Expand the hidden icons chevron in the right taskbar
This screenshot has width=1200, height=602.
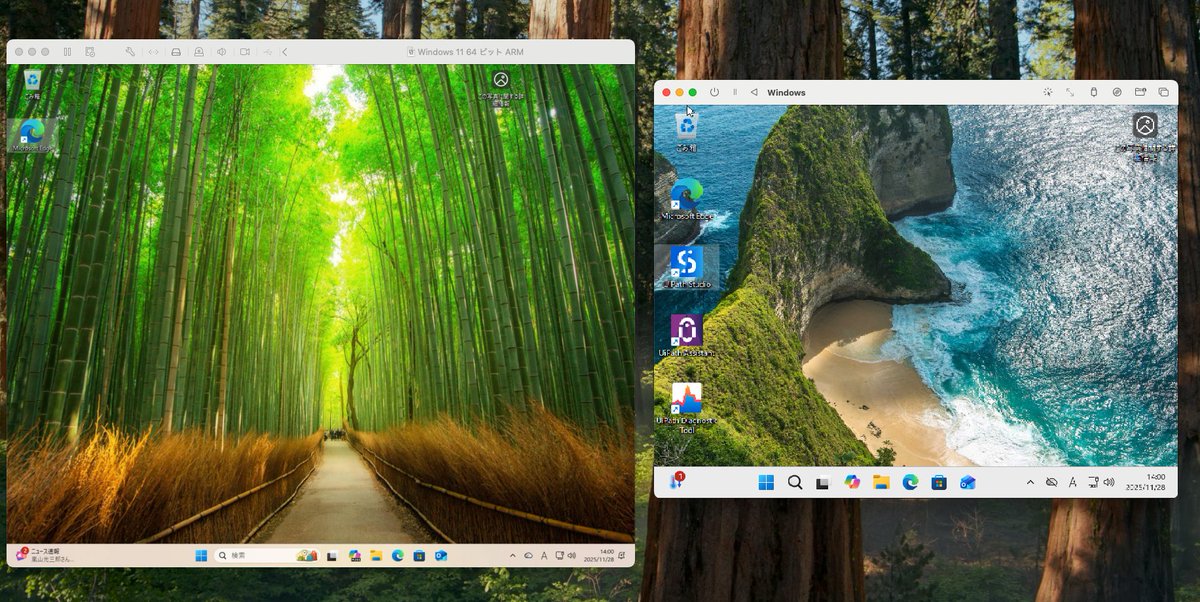1029,482
